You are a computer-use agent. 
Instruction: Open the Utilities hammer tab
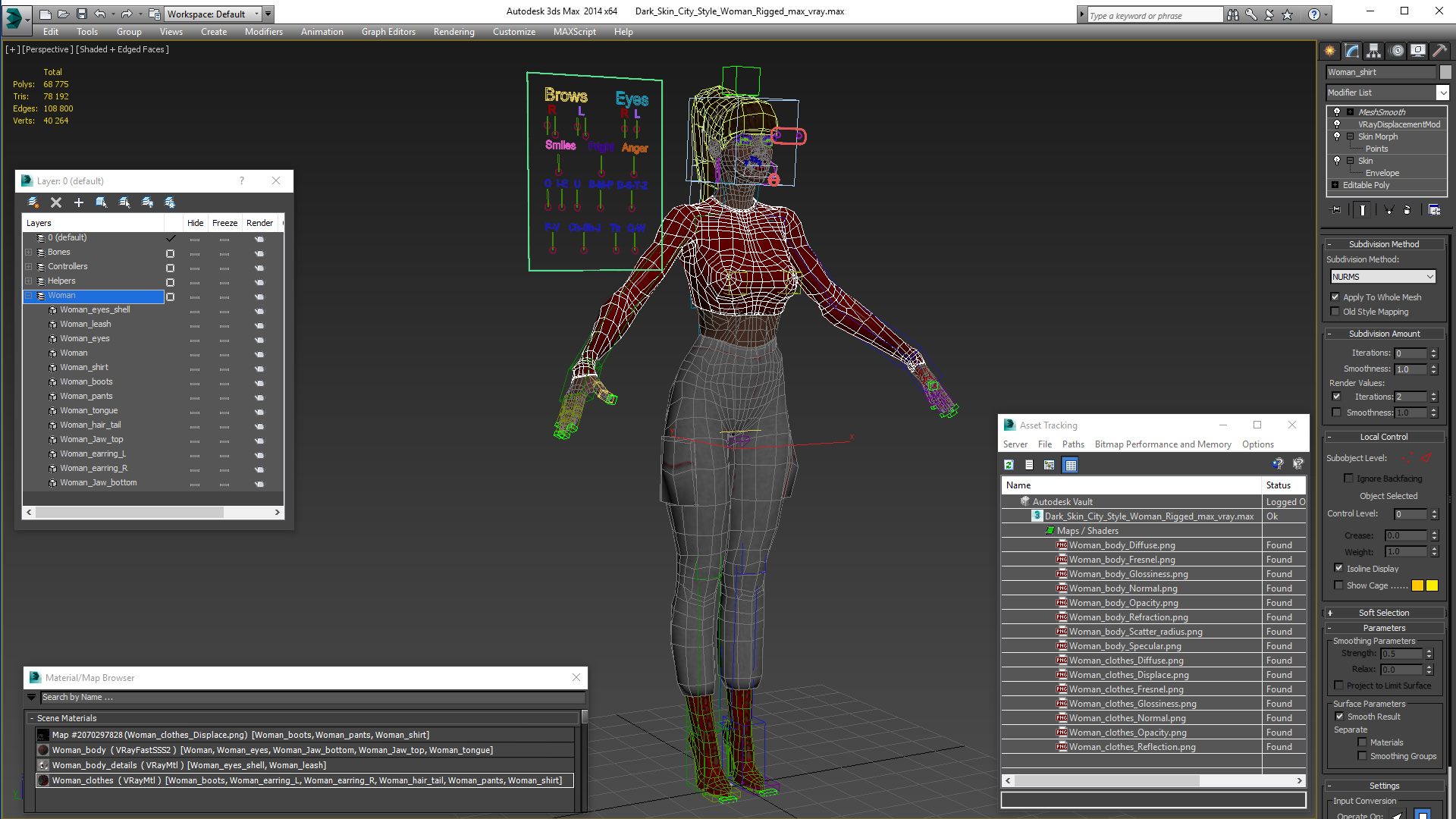coord(1439,51)
